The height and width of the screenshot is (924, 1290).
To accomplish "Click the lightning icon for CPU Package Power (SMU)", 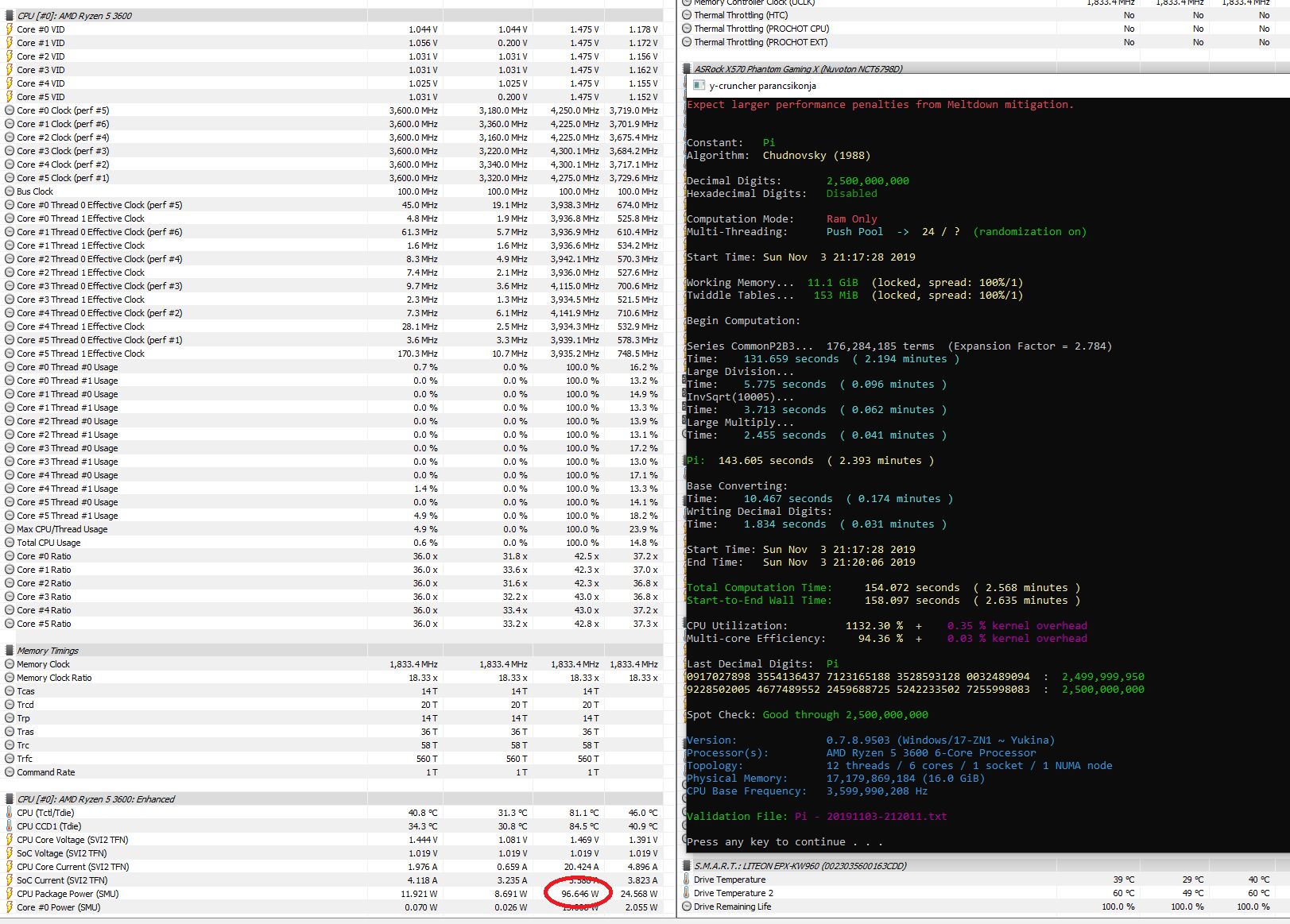I will tap(10, 894).
